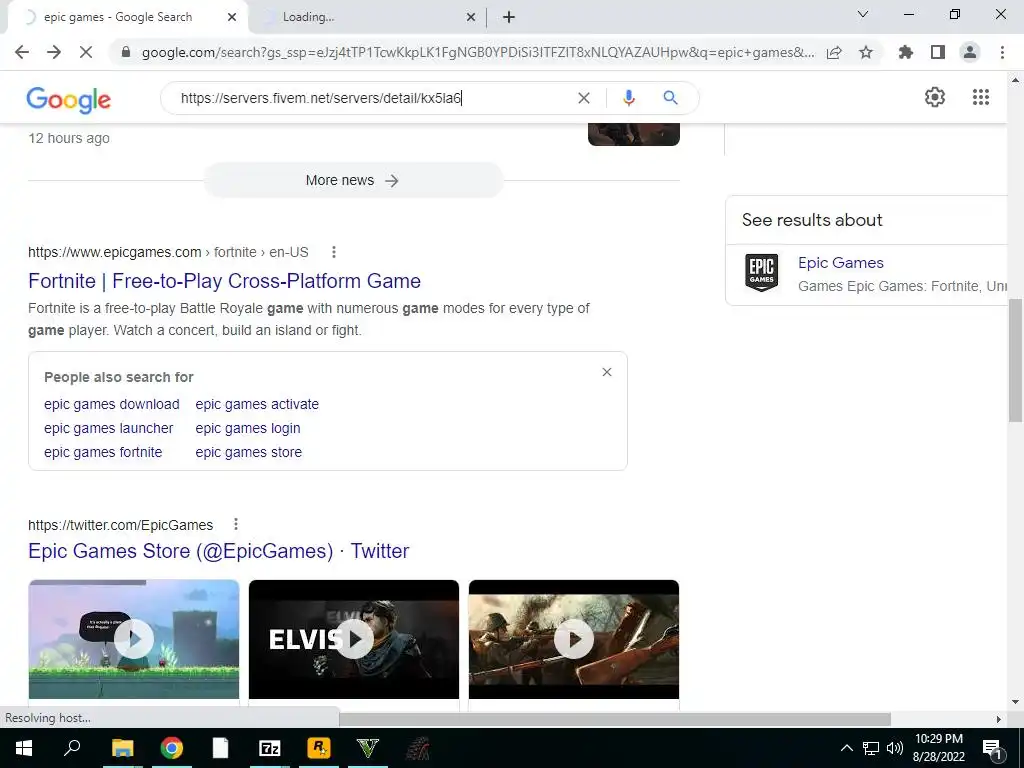
Task: Open options for the epicgames.com Fortnite result
Action: tap(334, 252)
